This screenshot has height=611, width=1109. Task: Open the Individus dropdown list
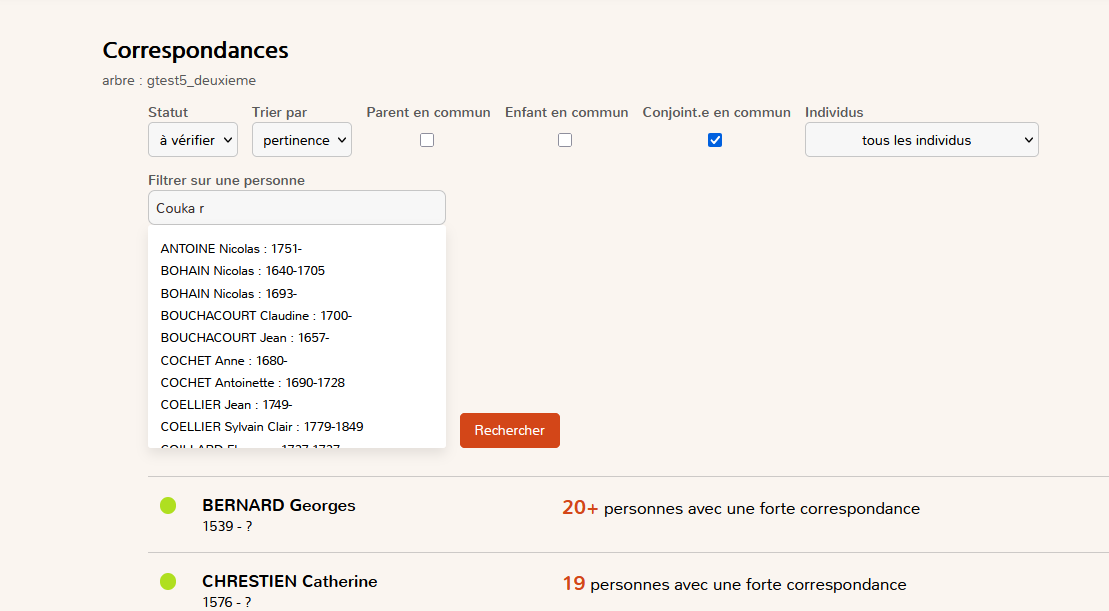[921, 140]
